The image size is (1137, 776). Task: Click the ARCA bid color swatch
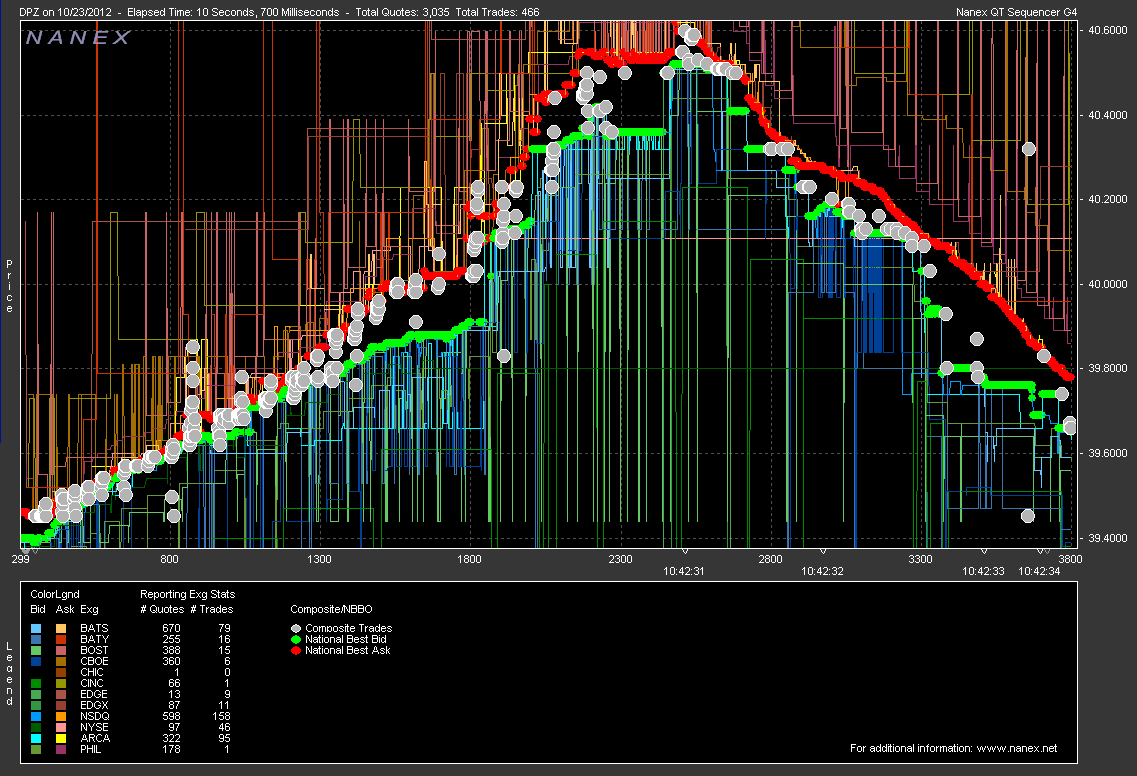36,738
